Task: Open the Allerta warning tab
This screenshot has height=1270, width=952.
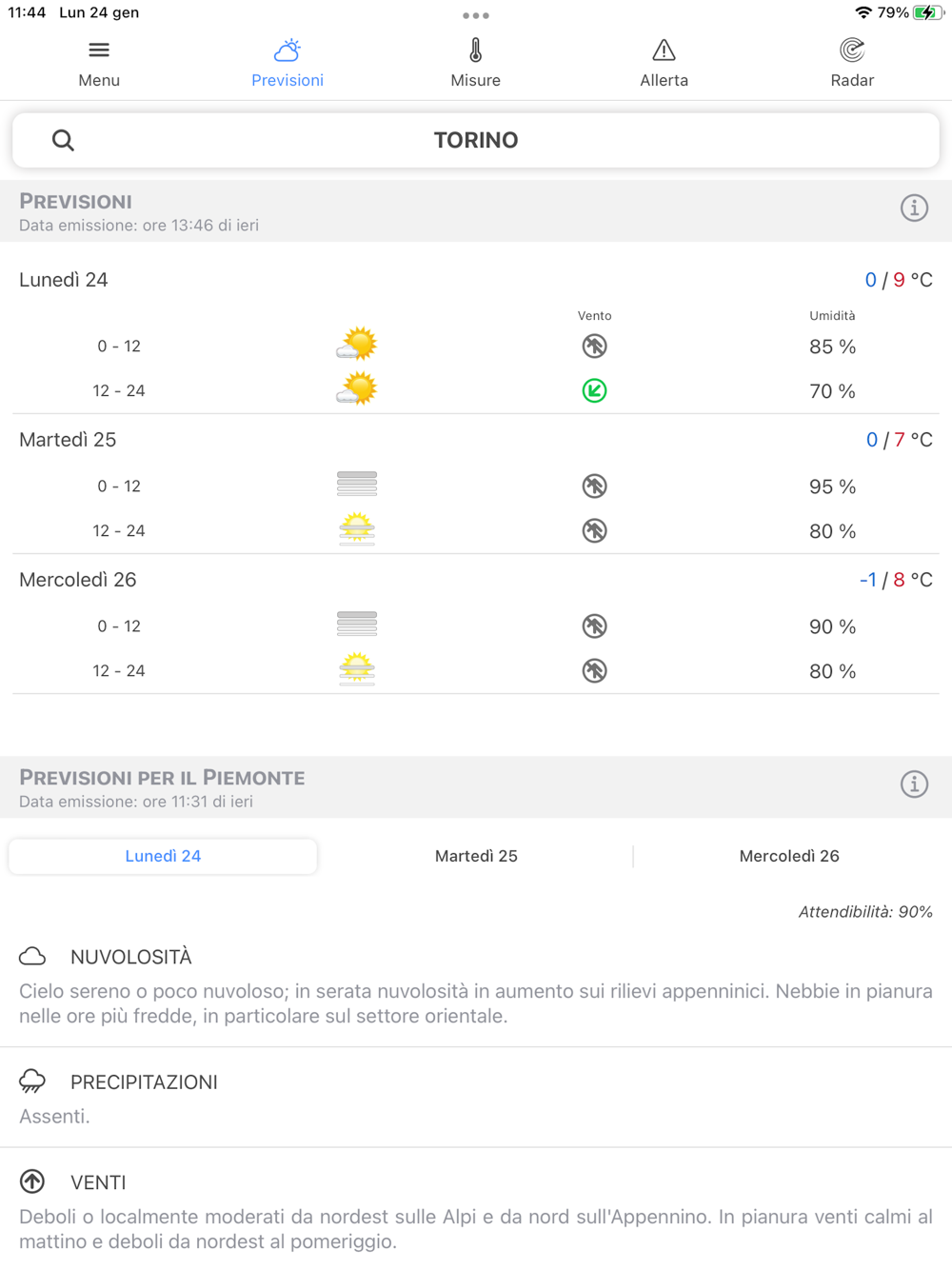Action: click(664, 63)
